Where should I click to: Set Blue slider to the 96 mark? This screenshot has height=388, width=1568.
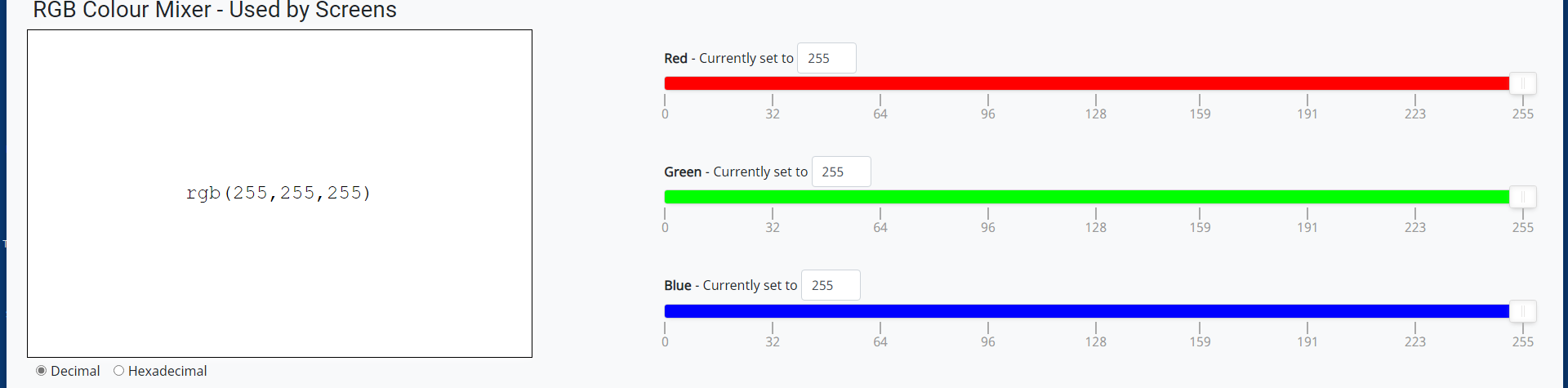[988, 311]
